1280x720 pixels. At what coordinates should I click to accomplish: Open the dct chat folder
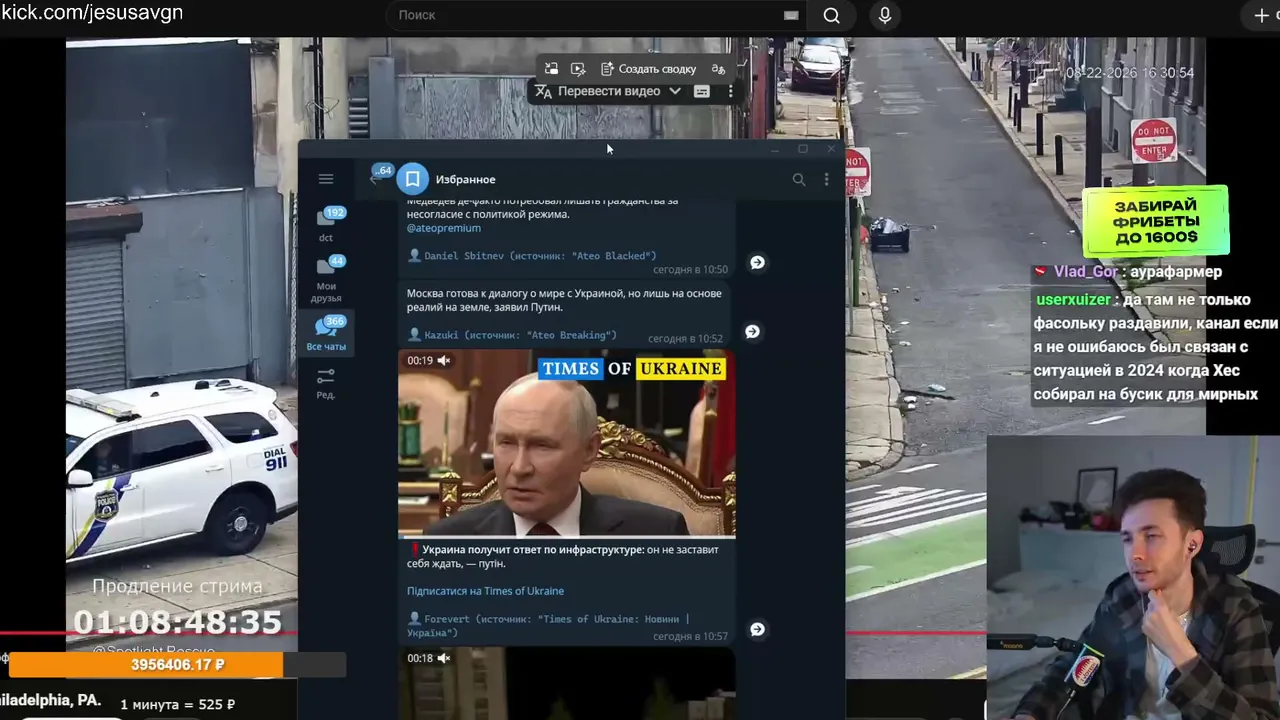pos(327,225)
